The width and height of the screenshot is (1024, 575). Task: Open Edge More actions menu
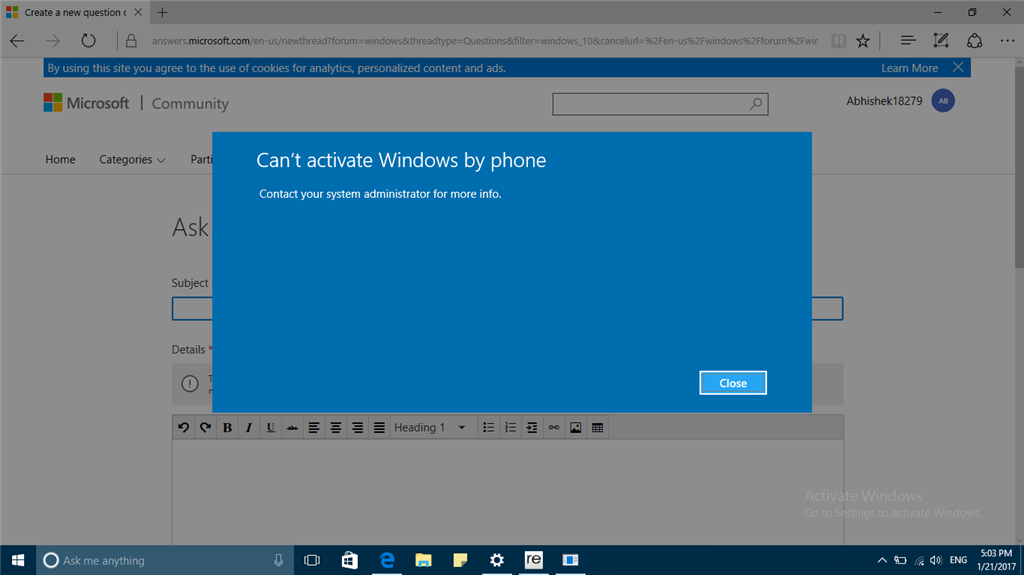coord(1007,41)
